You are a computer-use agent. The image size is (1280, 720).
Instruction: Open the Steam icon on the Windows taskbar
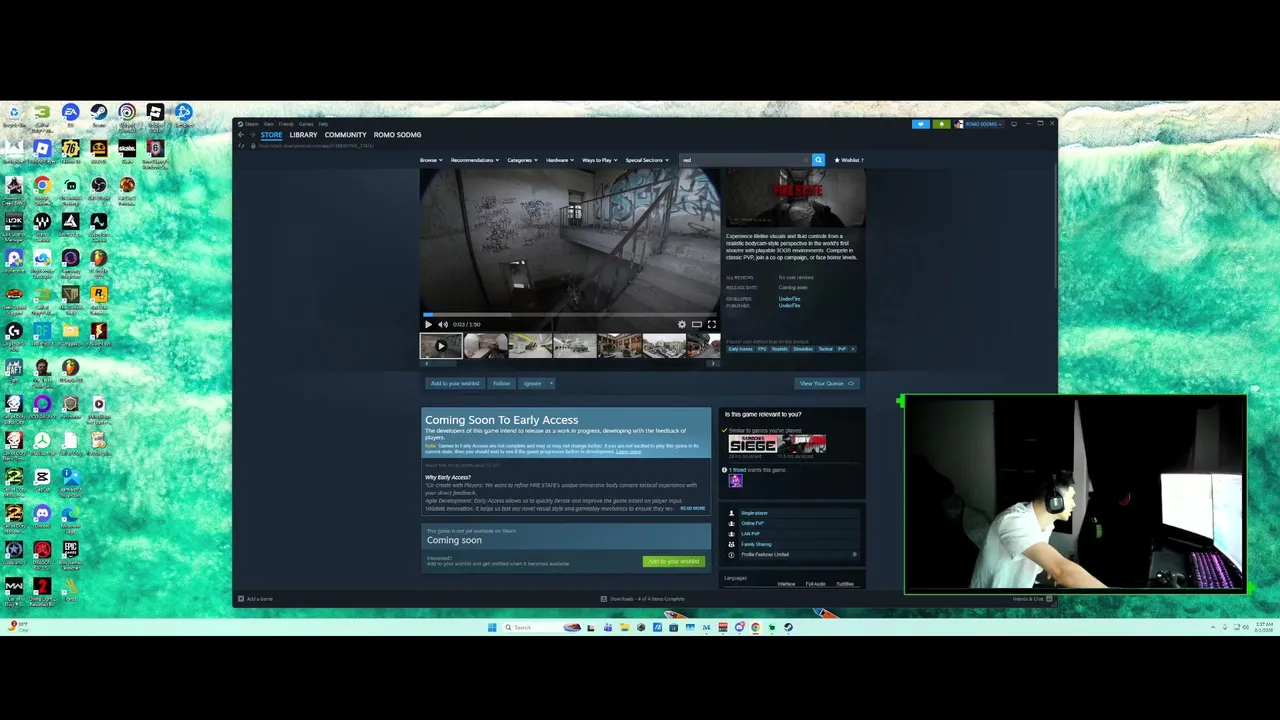pos(788,627)
